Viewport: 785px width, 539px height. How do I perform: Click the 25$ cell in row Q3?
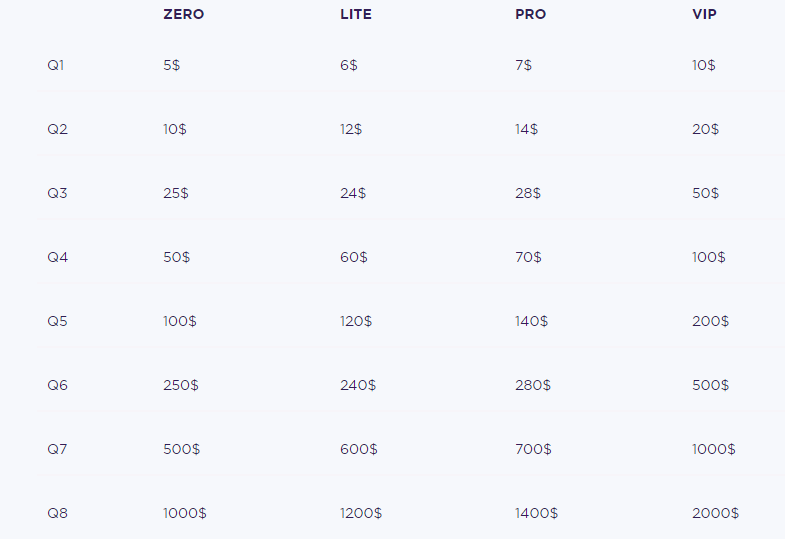[176, 193]
